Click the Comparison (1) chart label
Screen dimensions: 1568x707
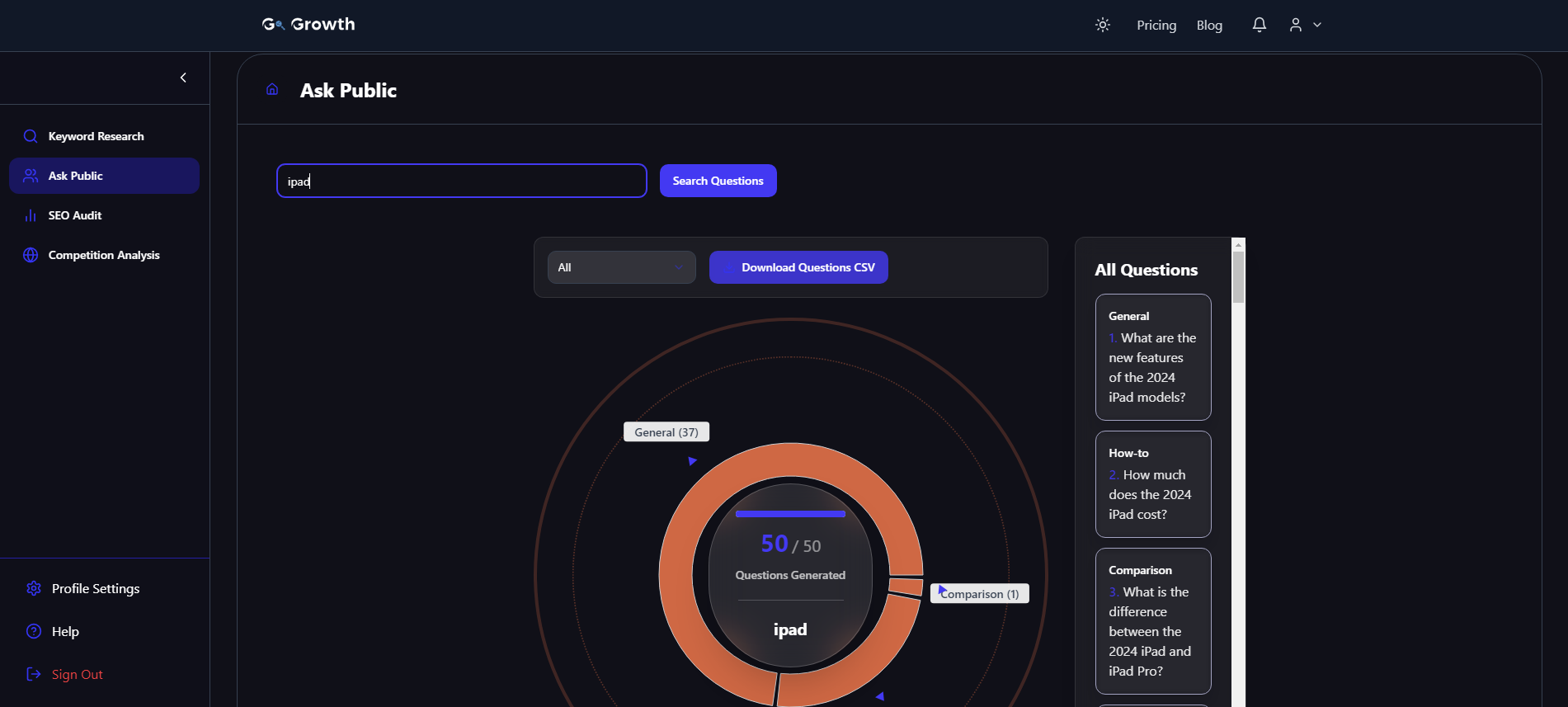click(980, 594)
